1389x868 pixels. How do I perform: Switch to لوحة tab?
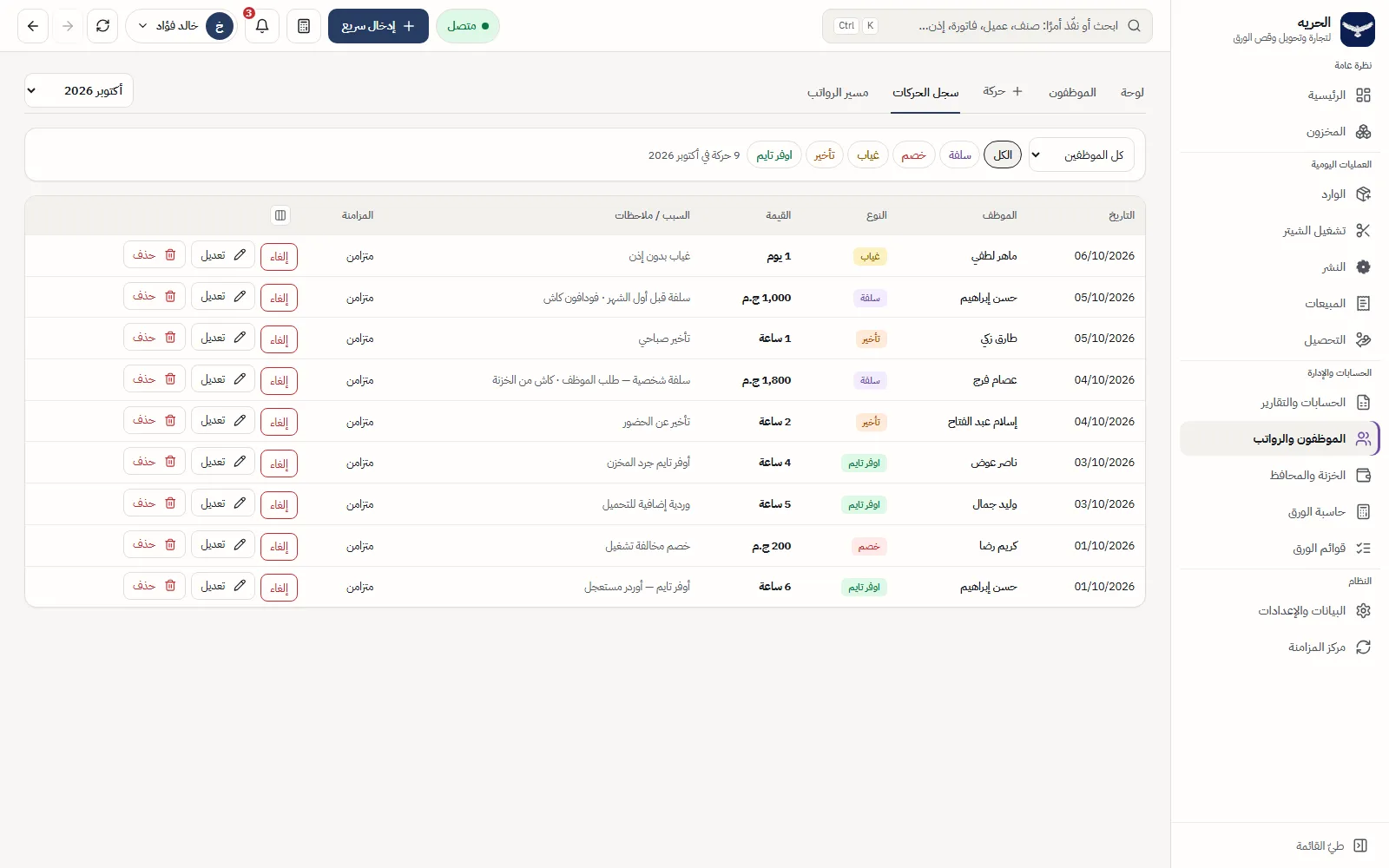click(x=1132, y=93)
